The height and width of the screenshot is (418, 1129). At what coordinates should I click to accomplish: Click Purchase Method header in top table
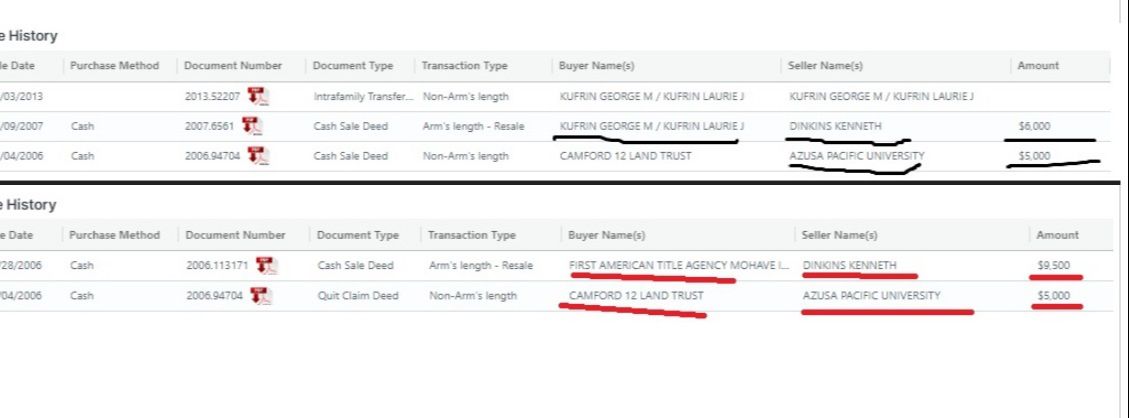(115, 66)
